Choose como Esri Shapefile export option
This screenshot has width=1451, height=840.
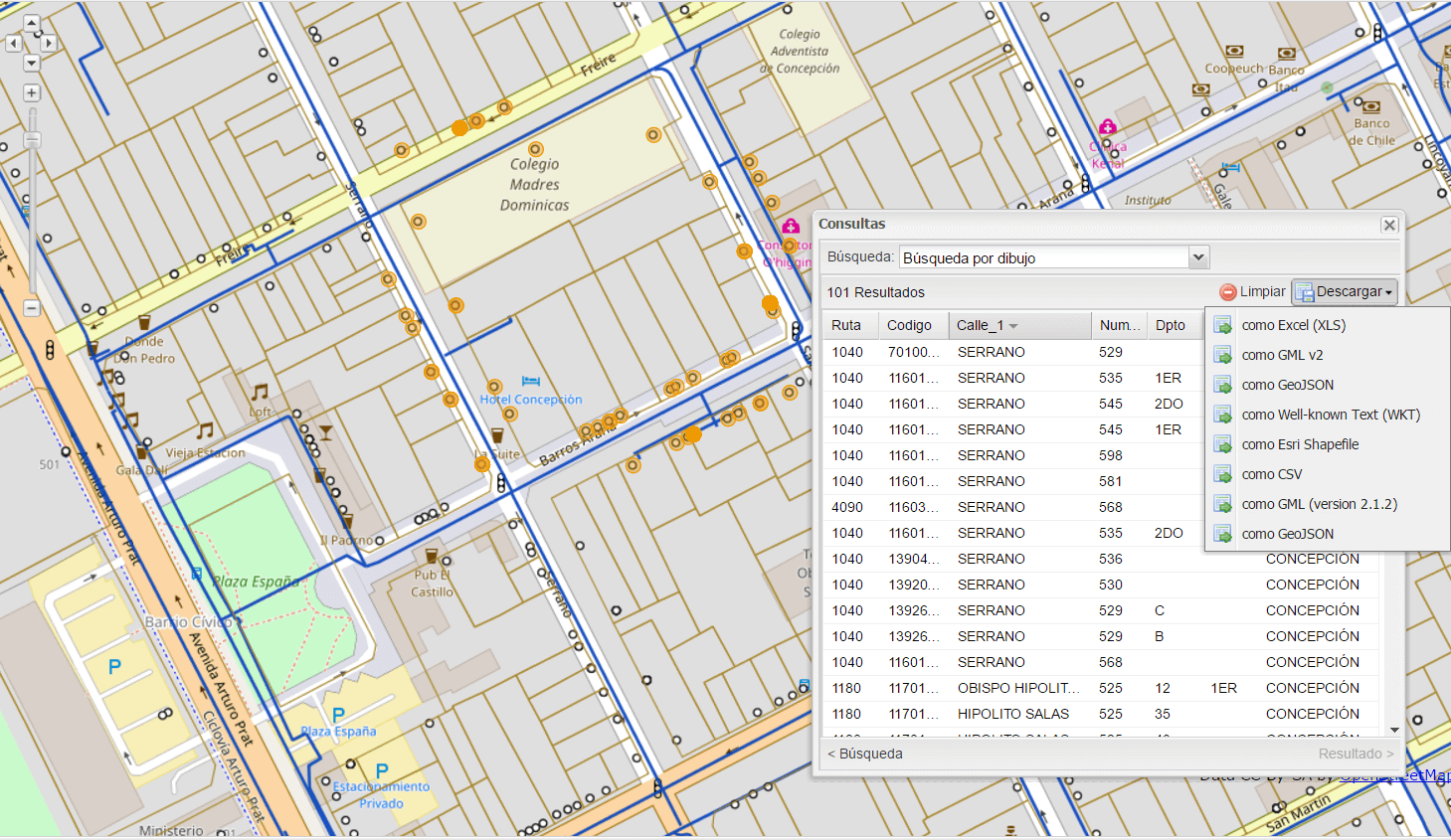1300,444
